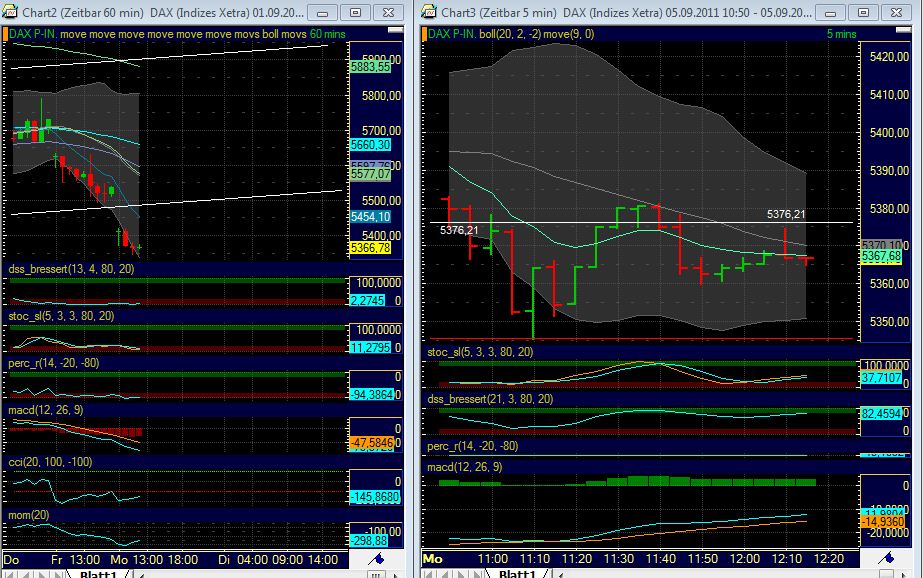Image resolution: width=923 pixels, height=578 pixels.
Task: Select dss_bressert(21, 3, 80, 20) indicator label
Action: click(490, 399)
